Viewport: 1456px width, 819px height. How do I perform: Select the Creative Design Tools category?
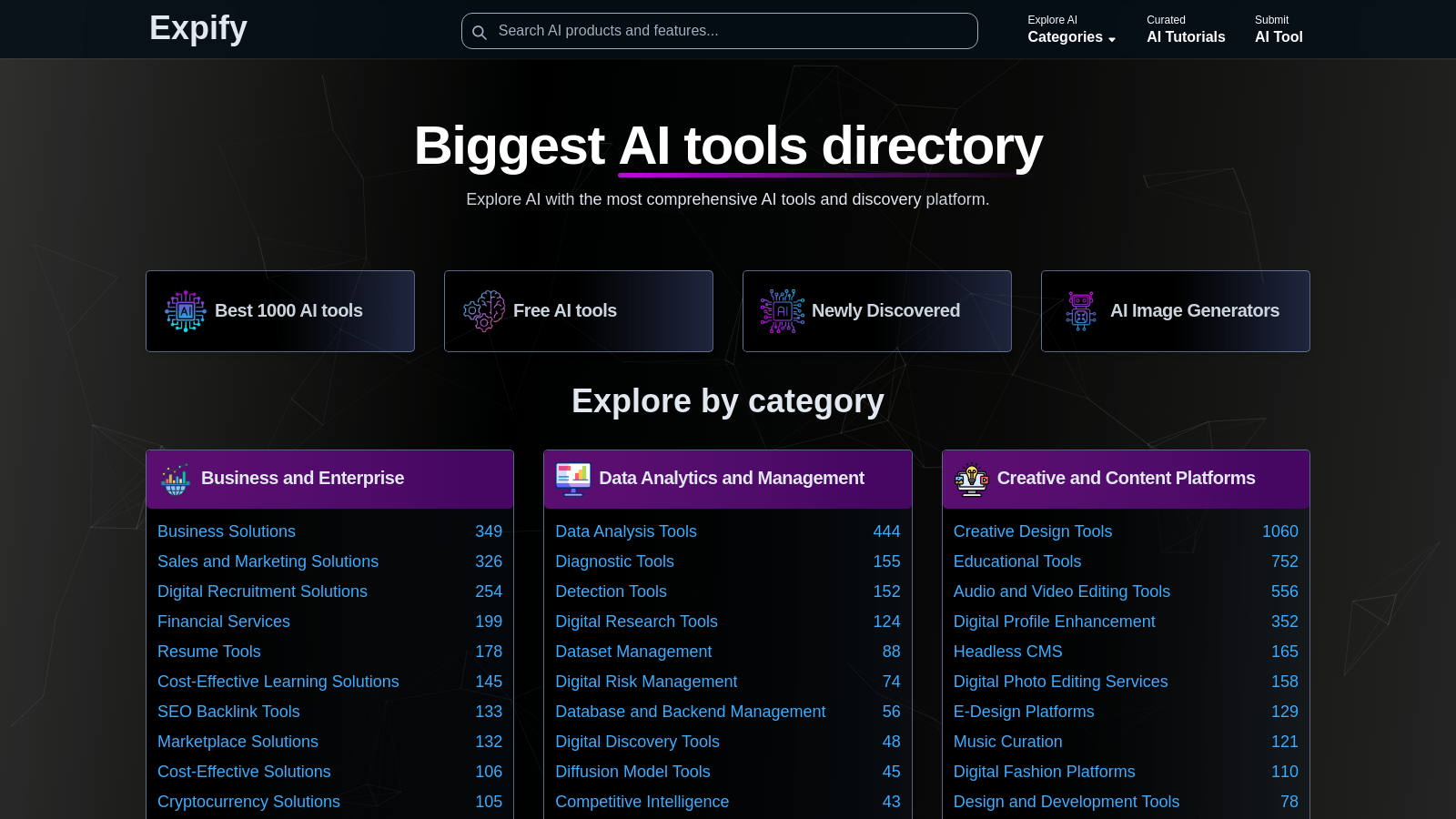(x=1033, y=531)
